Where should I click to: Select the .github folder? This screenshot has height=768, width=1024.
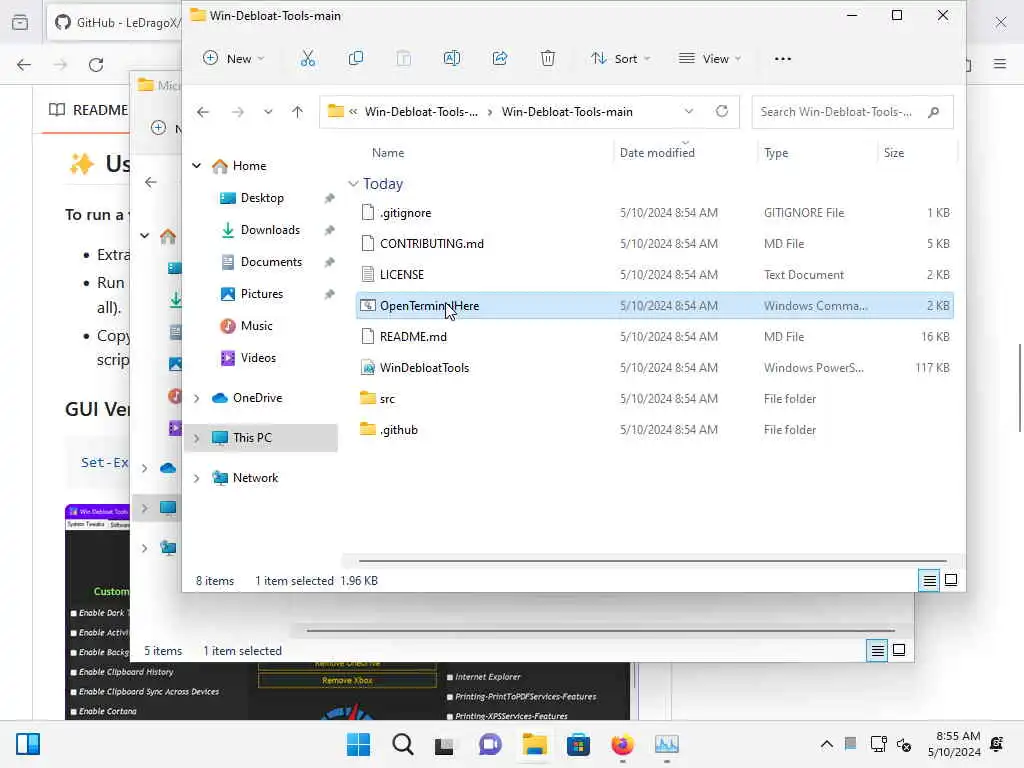point(654,430)
